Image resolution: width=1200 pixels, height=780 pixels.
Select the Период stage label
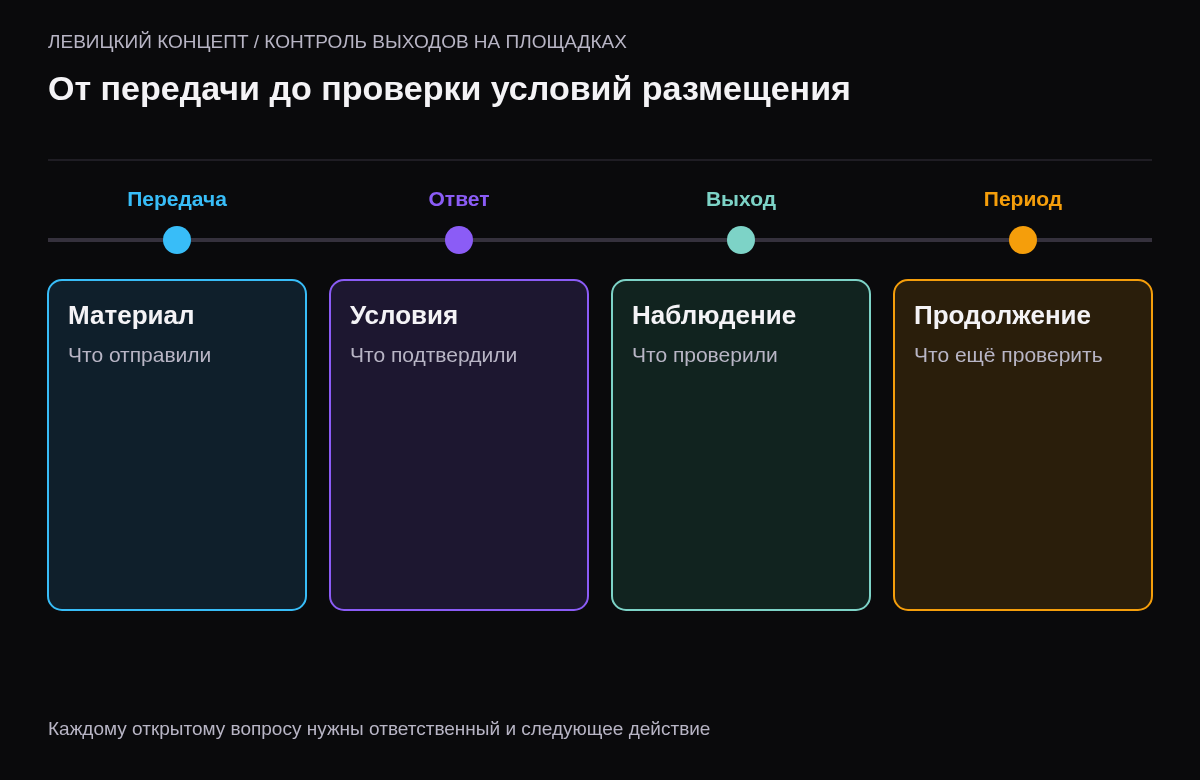(x=1023, y=199)
